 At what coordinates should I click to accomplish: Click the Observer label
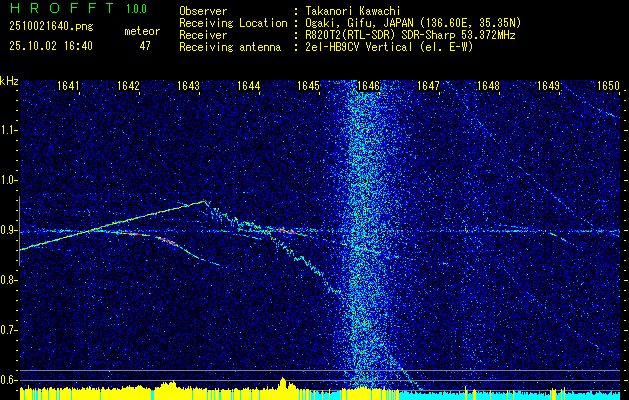point(203,11)
